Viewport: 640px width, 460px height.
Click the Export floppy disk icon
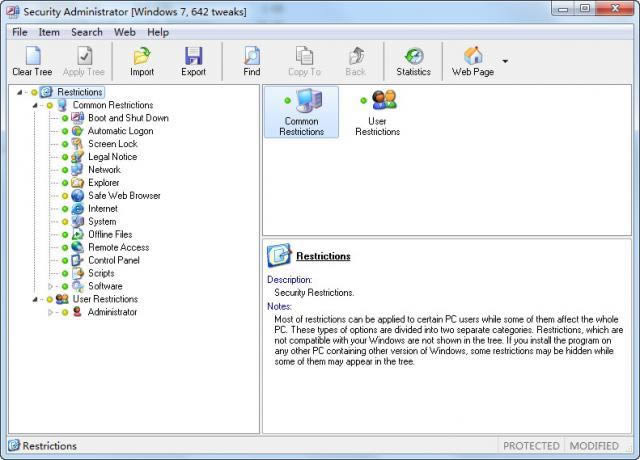193,56
